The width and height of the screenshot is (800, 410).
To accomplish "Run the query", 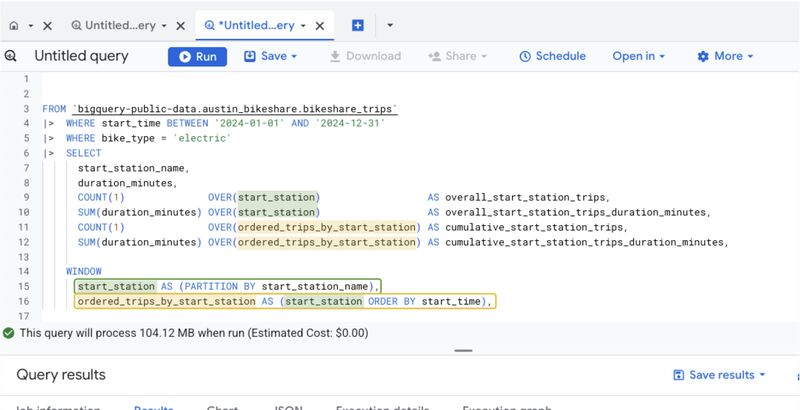I will [x=197, y=57].
